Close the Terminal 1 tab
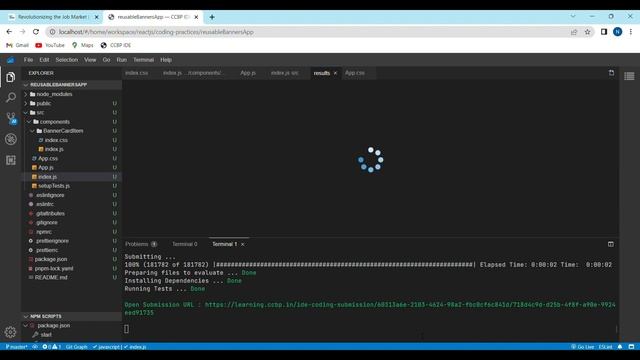This screenshot has height=360, width=640. tap(243, 244)
